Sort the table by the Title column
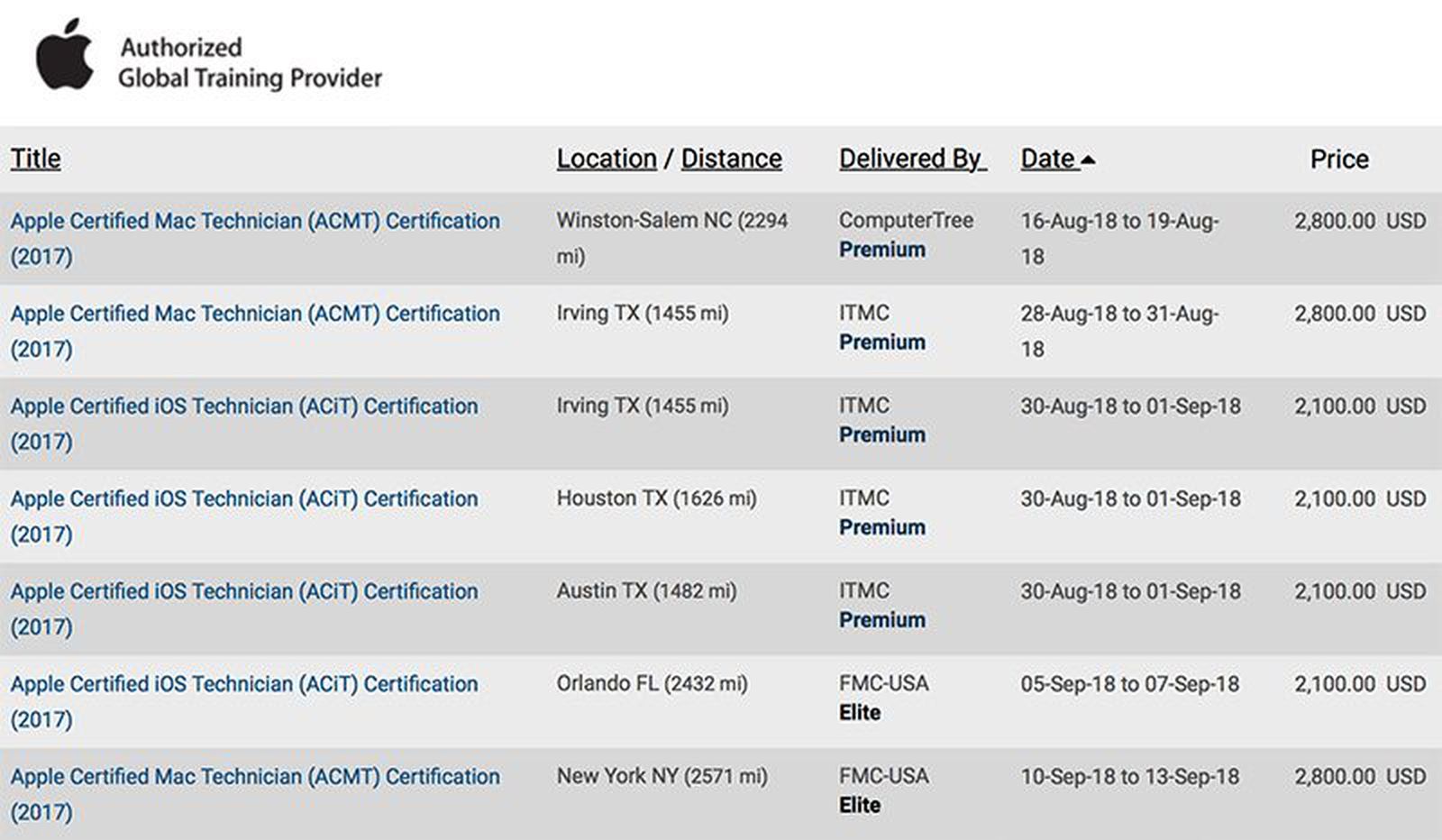This screenshot has width=1442, height=840. (x=35, y=159)
